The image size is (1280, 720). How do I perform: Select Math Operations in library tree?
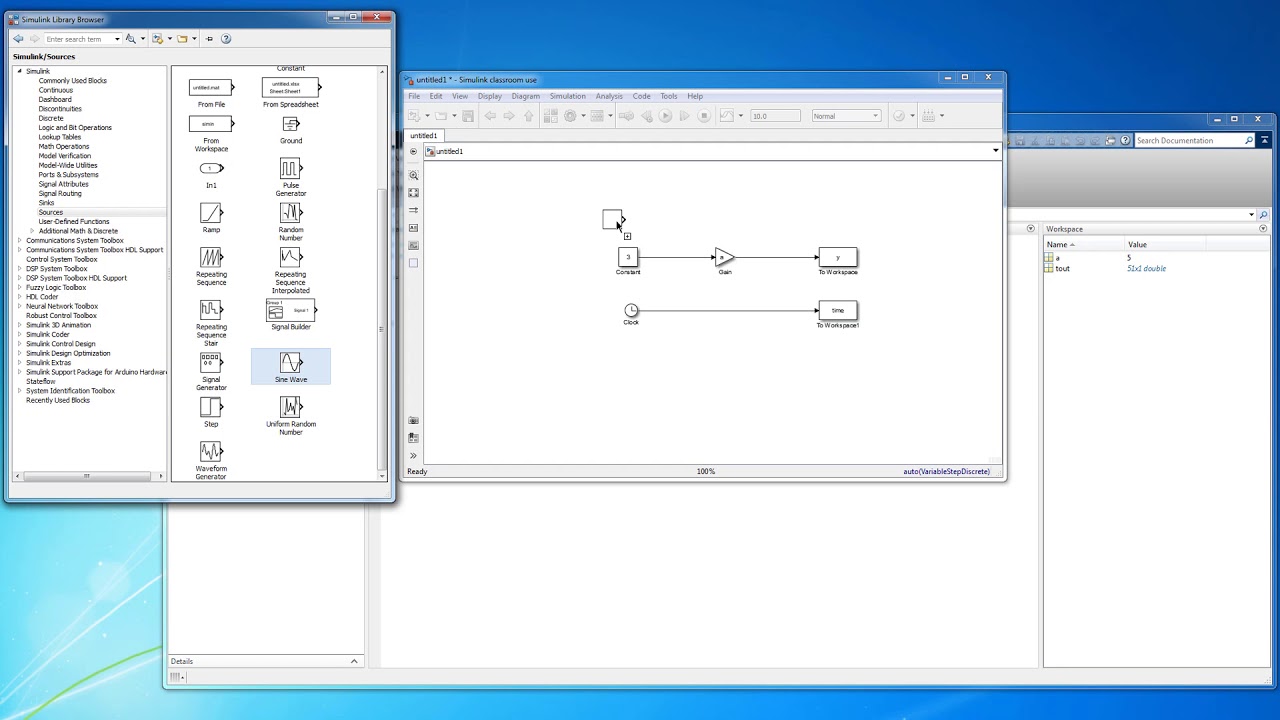(x=64, y=146)
